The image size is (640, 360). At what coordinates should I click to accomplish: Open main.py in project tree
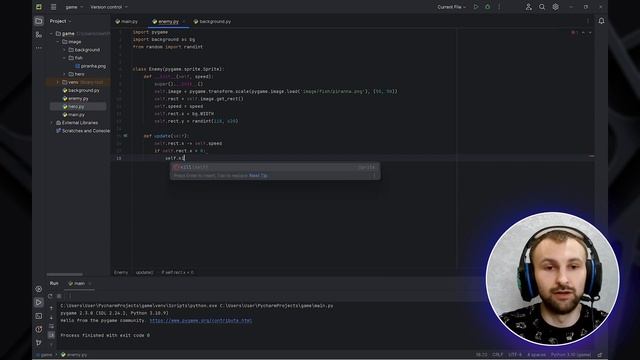click(73, 115)
